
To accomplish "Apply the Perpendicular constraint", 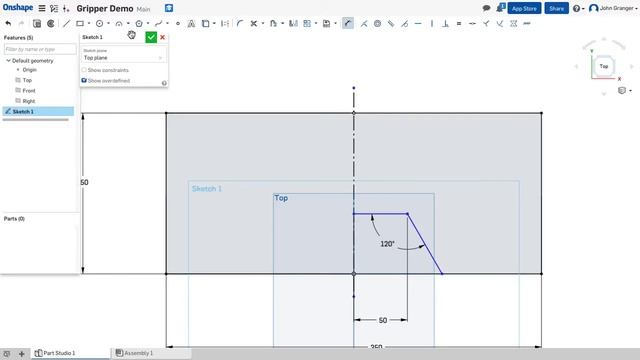I will coord(445,24).
